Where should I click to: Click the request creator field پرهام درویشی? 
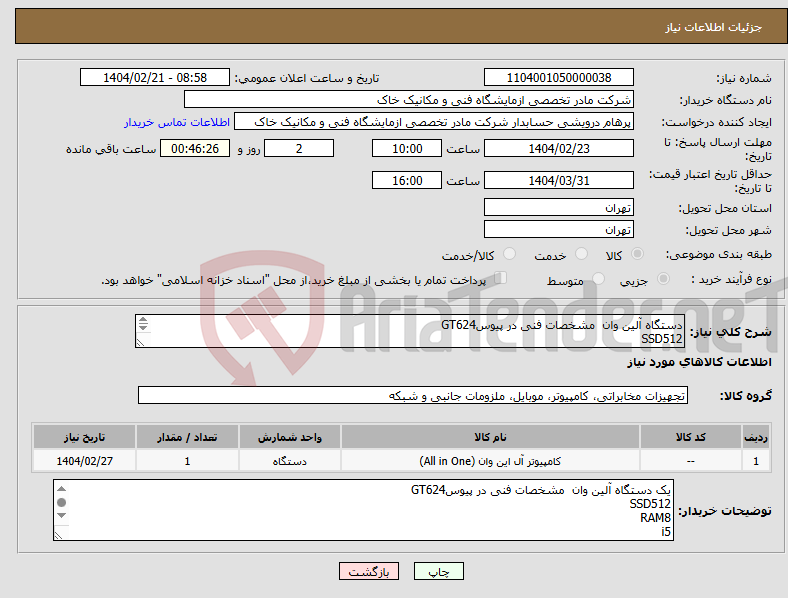434,122
